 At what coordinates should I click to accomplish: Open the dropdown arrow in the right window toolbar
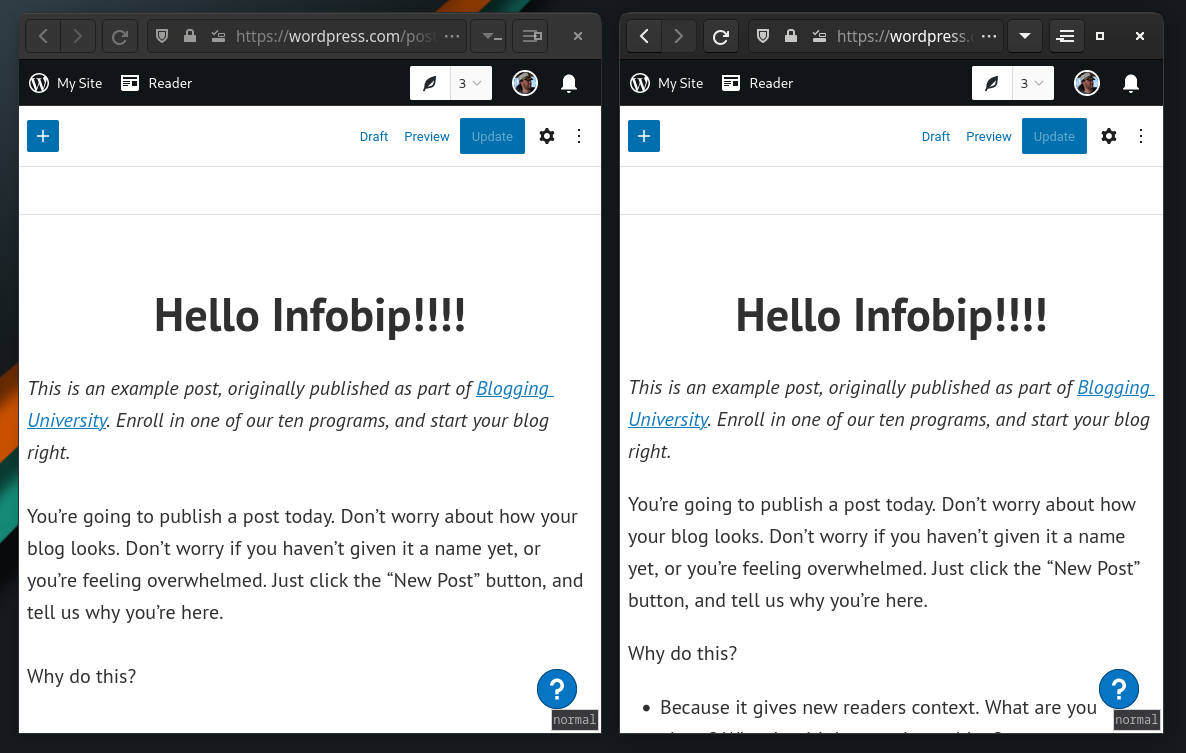[x=1025, y=36]
